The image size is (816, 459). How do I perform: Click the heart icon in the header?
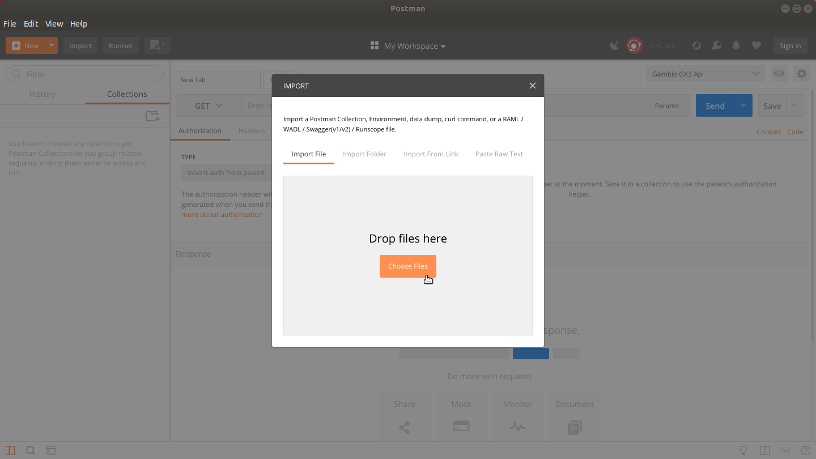tap(757, 45)
